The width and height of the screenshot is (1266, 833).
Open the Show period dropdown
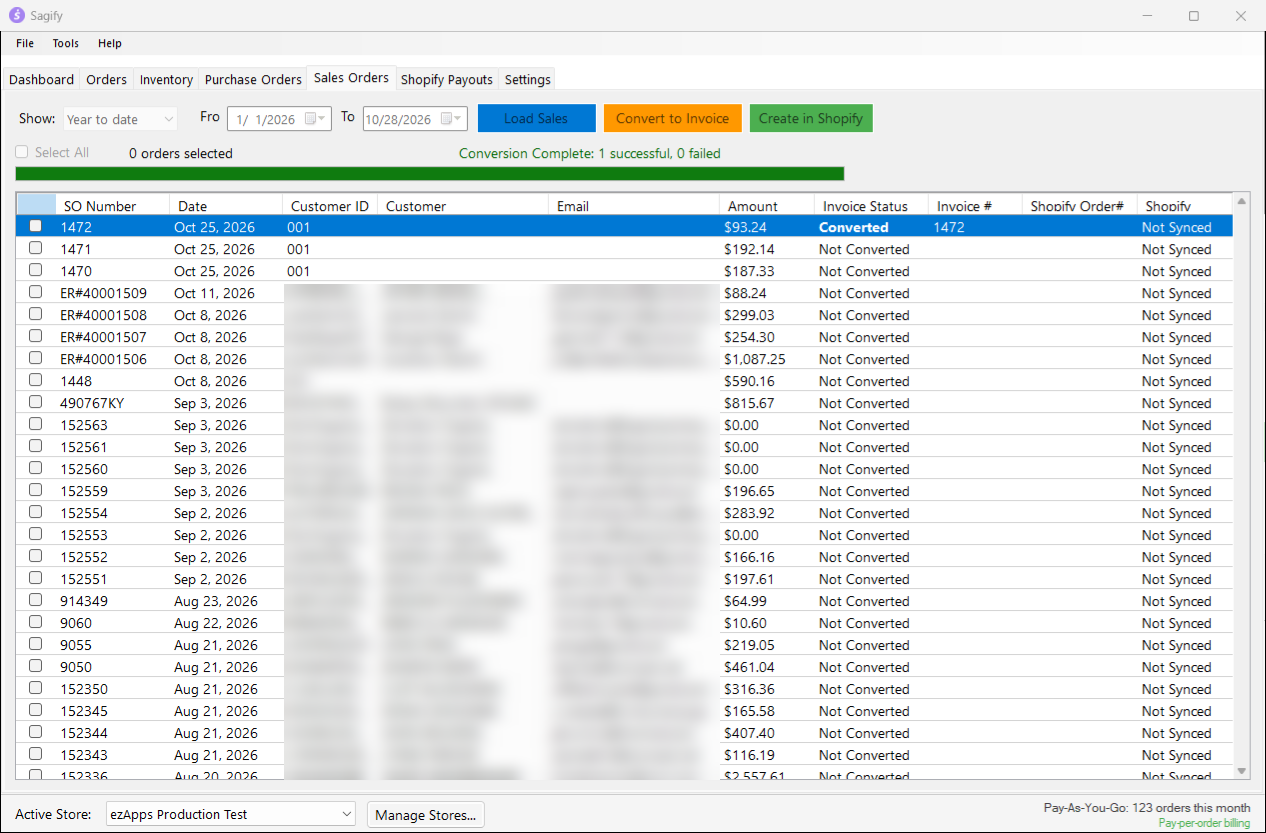coord(120,119)
